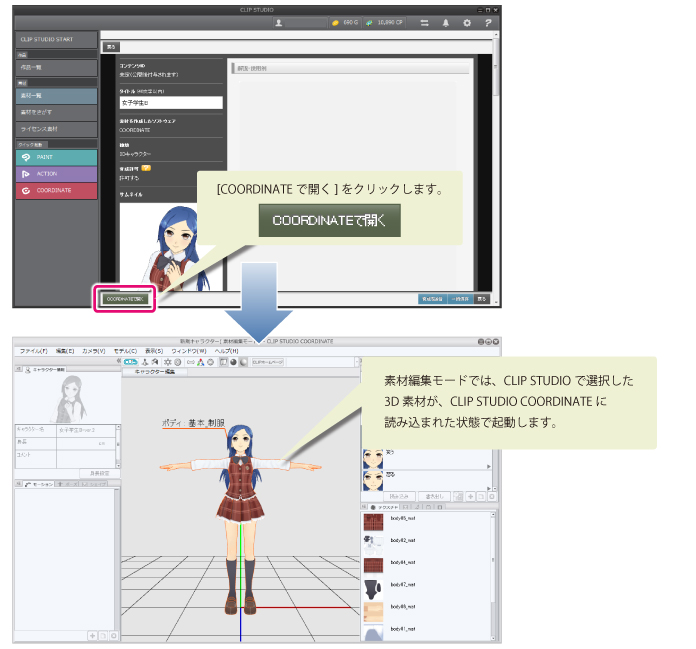Click the faded character preview in COORDINATE
696x649 pixels.
click(68, 400)
